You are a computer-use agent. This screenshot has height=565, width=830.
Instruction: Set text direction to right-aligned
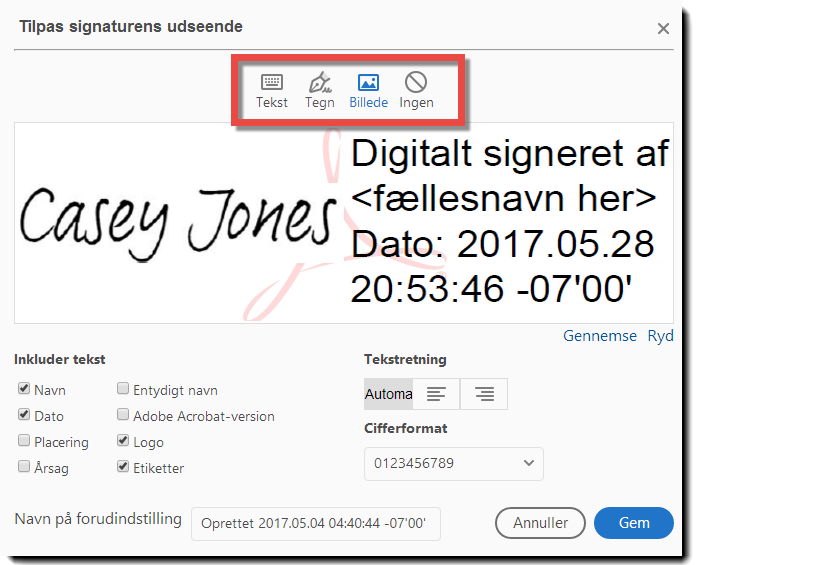pos(484,394)
